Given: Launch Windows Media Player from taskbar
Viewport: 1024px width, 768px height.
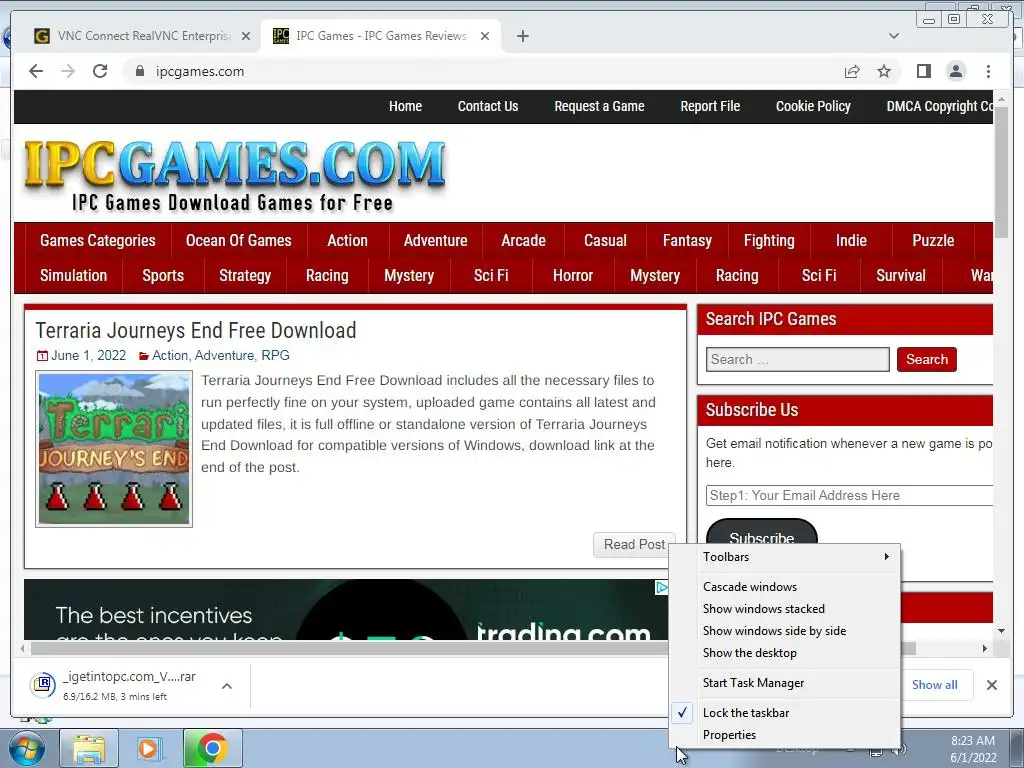Looking at the screenshot, I should click(x=150, y=748).
